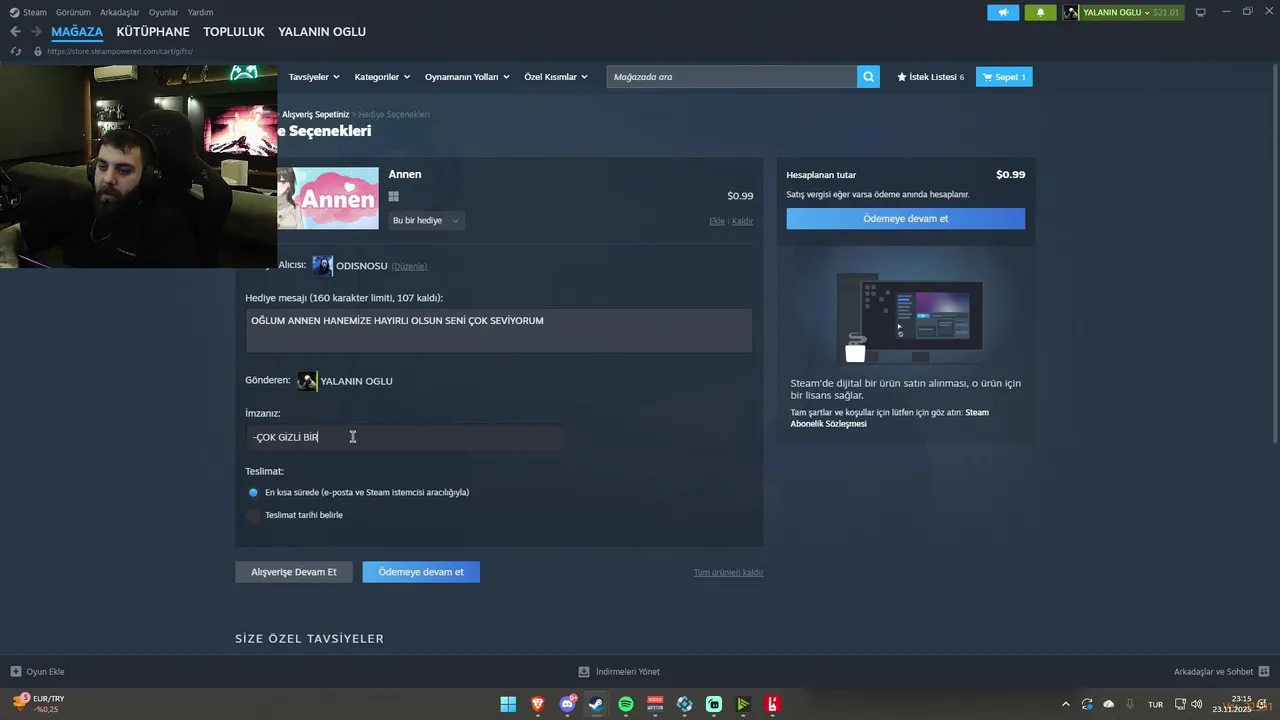This screenshot has height=720, width=1280.
Task: Launch Brave browser from taskbar
Action: (x=538, y=704)
